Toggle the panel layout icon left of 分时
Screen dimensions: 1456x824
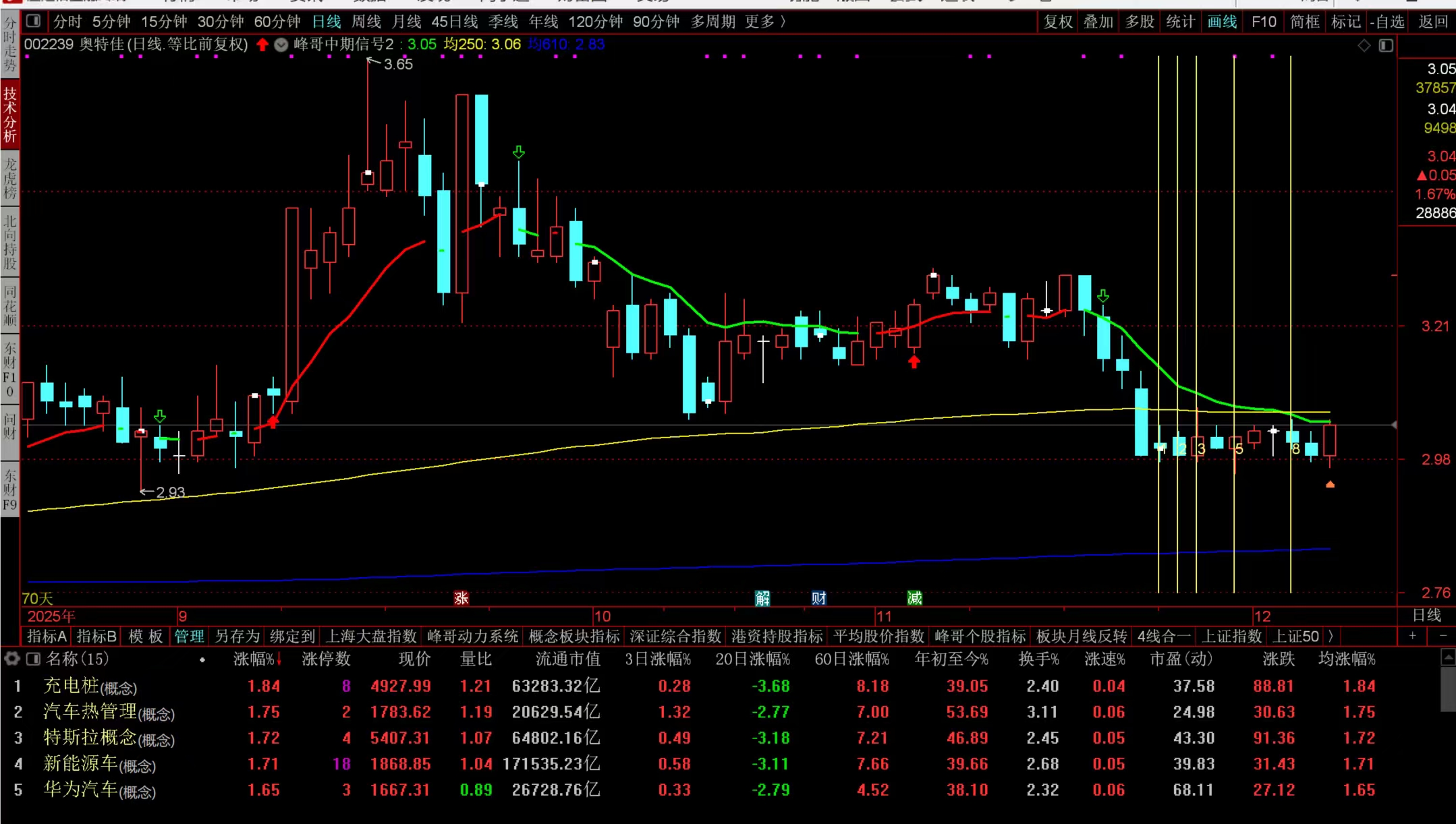33,22
